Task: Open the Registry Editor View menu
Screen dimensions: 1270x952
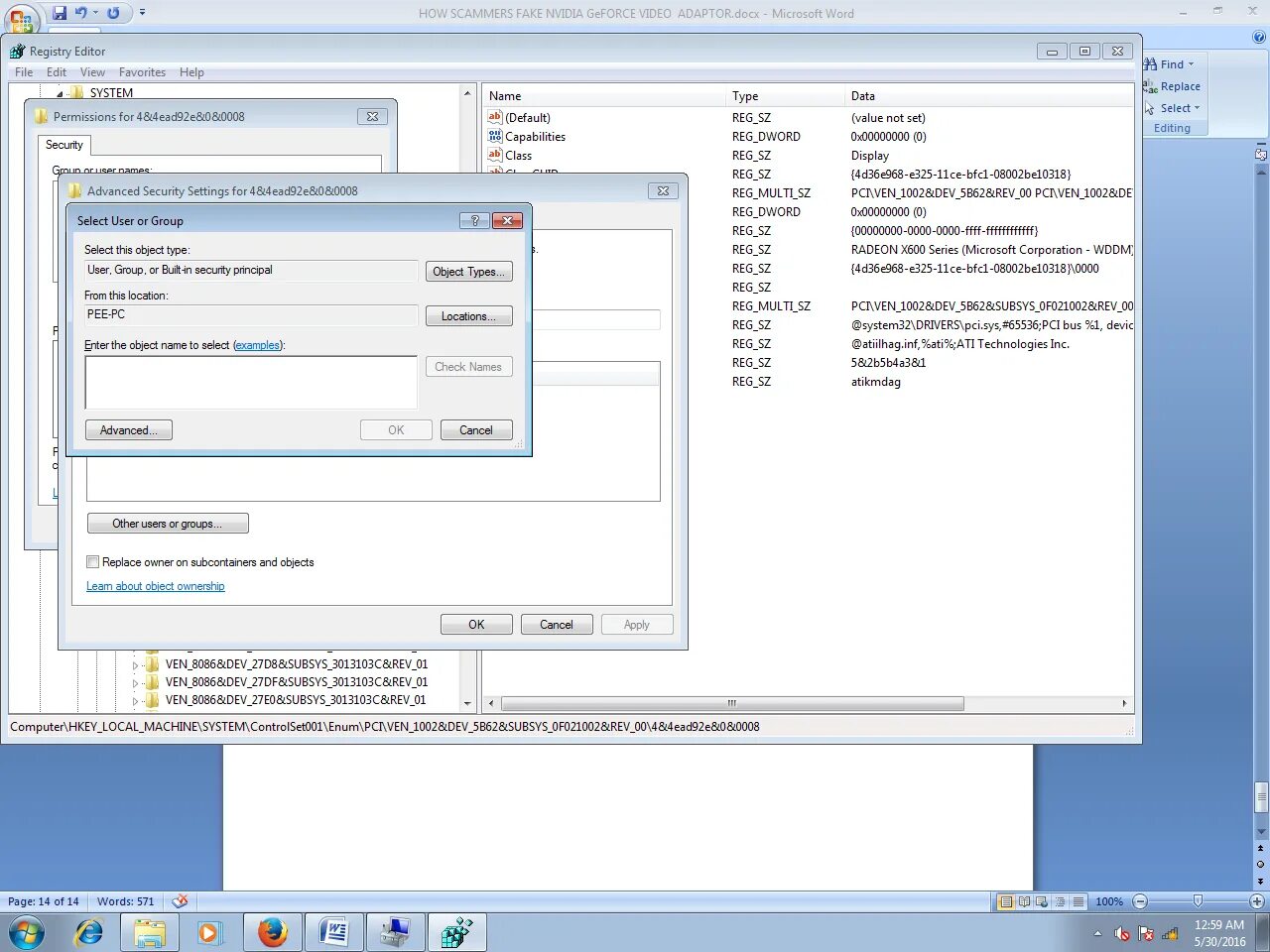Action: point(92,72)
